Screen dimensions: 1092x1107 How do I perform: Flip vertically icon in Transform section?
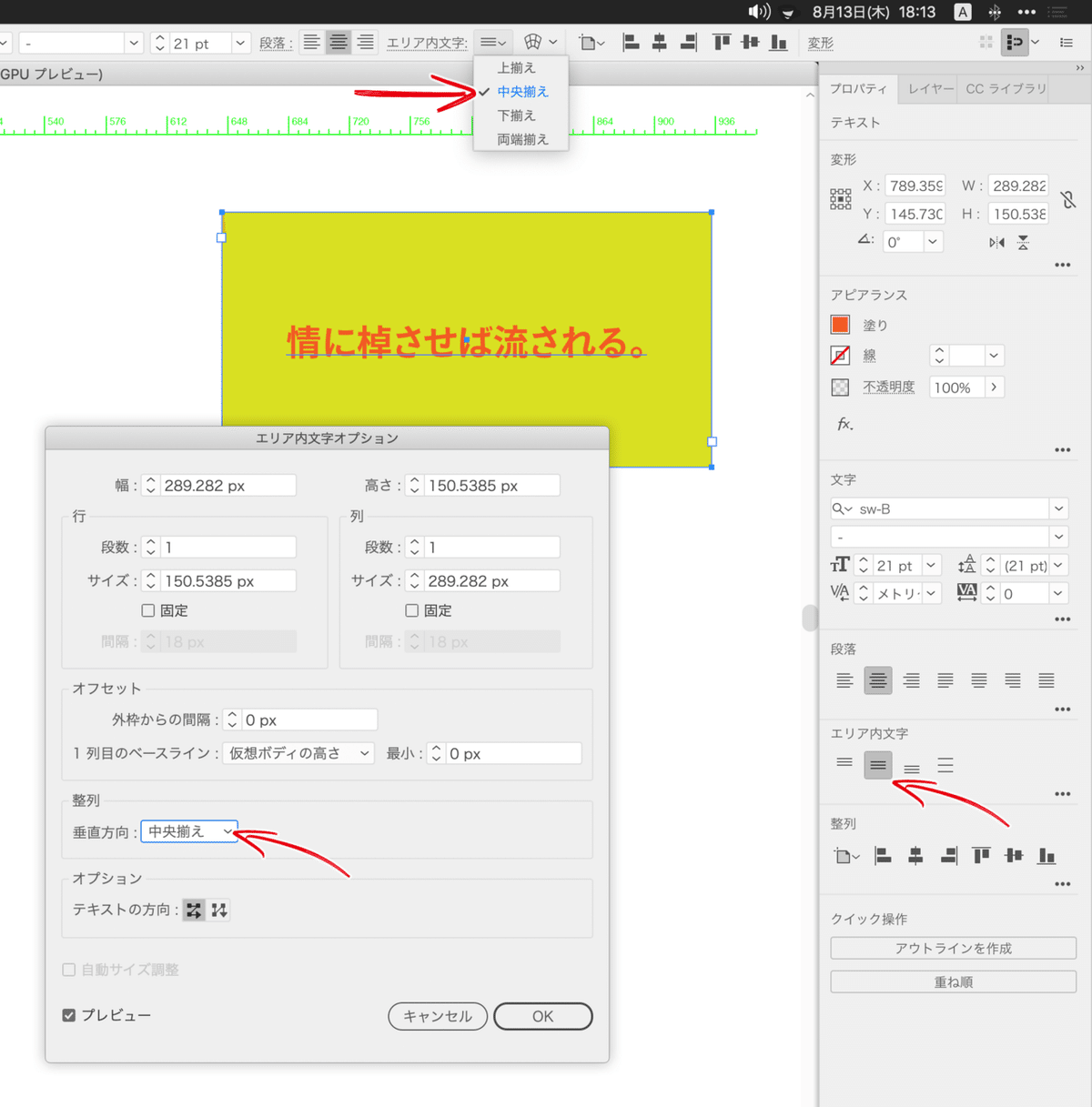[x=1023, y=242]
